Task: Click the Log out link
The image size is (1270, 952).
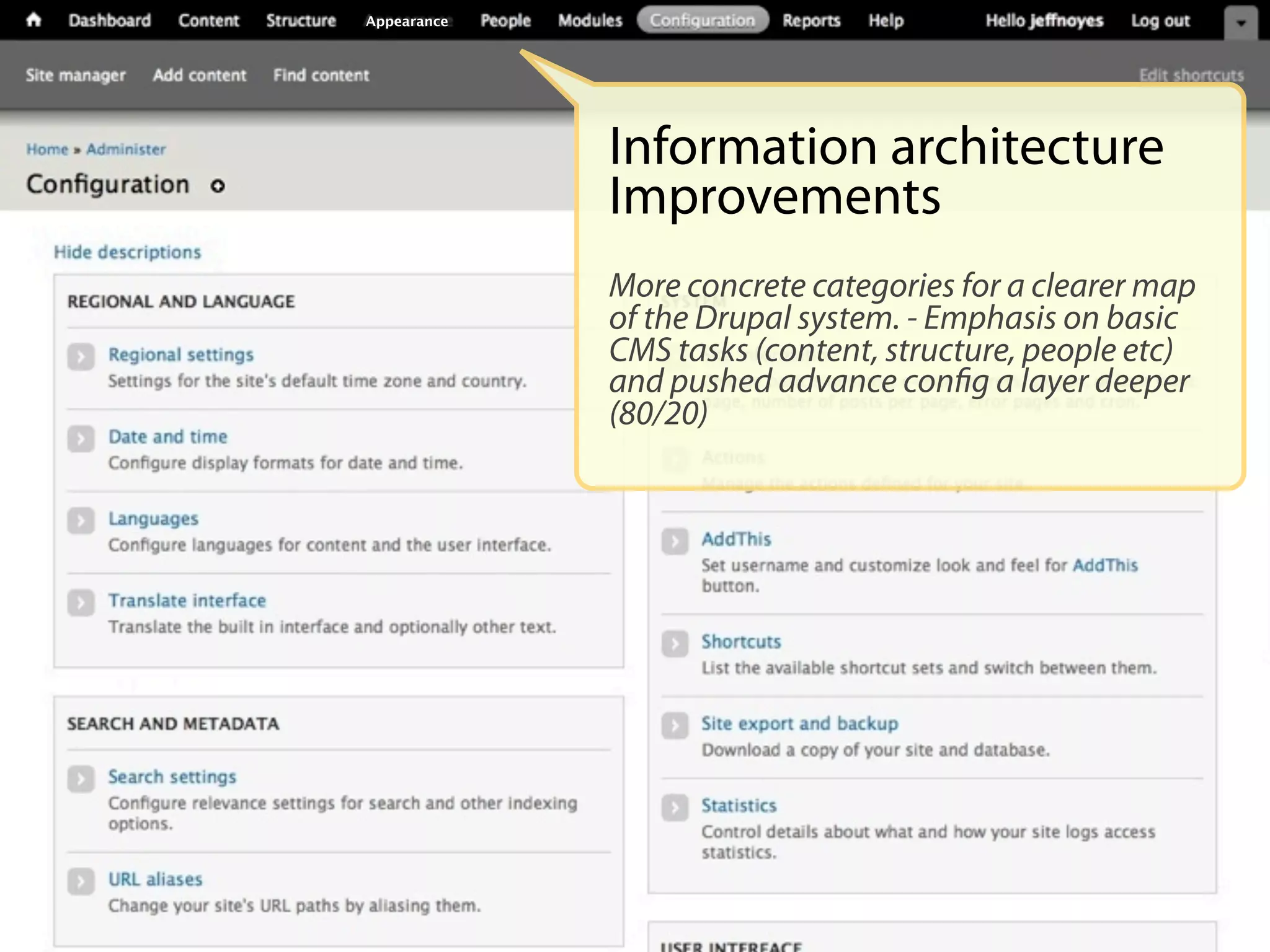Action: coord(1160,20)
